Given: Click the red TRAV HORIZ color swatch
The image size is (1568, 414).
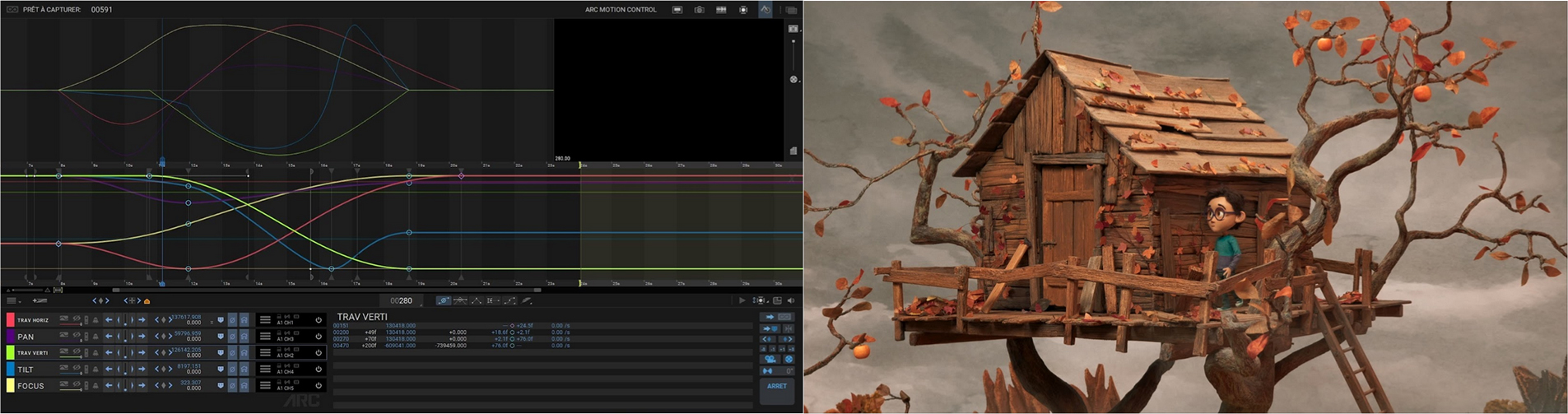Looking at the screenshot, I should click(x=10, y=320).
